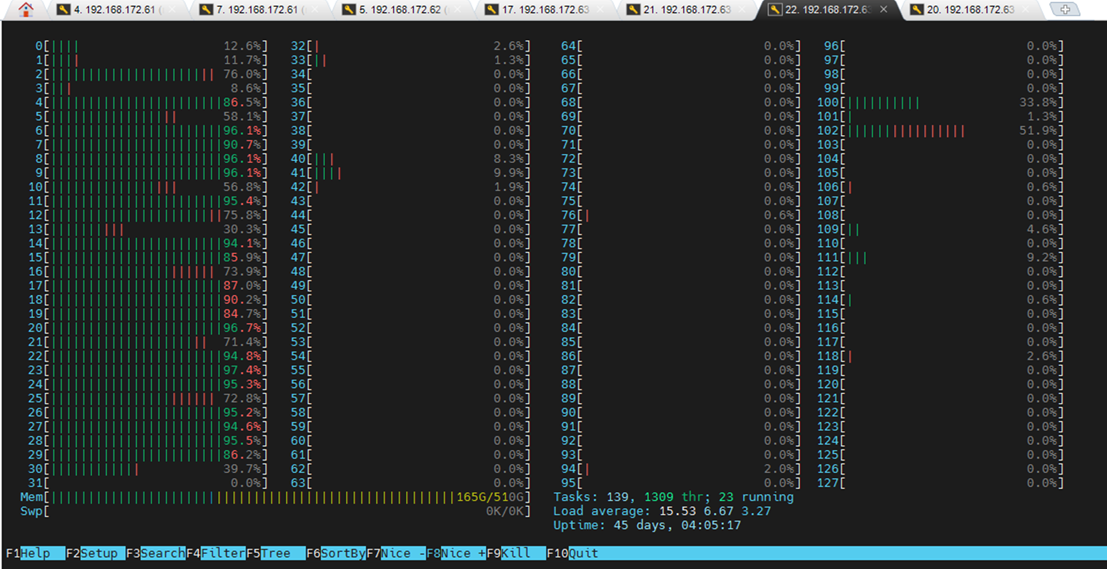Click CPU 40 value 8.3%
Screen dimensions: 1107x569
[508, 159]
